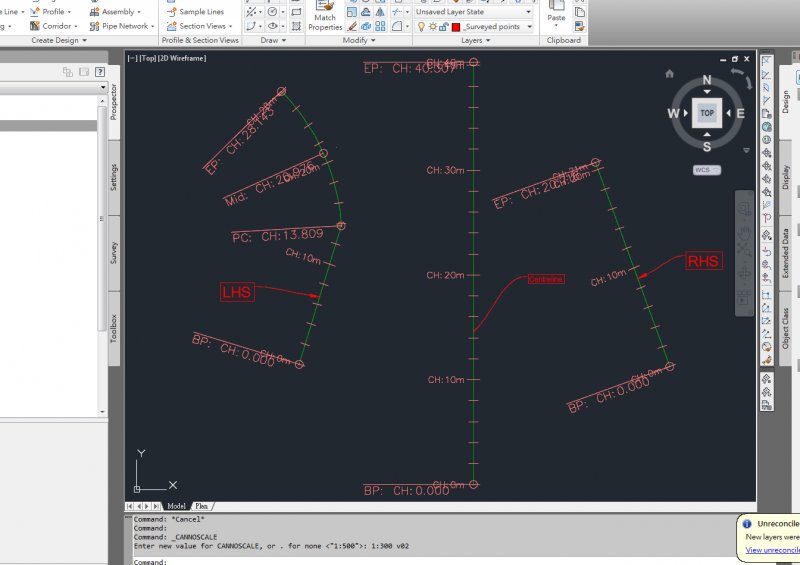
Task: Click the ViewCube home icon
Action: (x=669, y=73)
